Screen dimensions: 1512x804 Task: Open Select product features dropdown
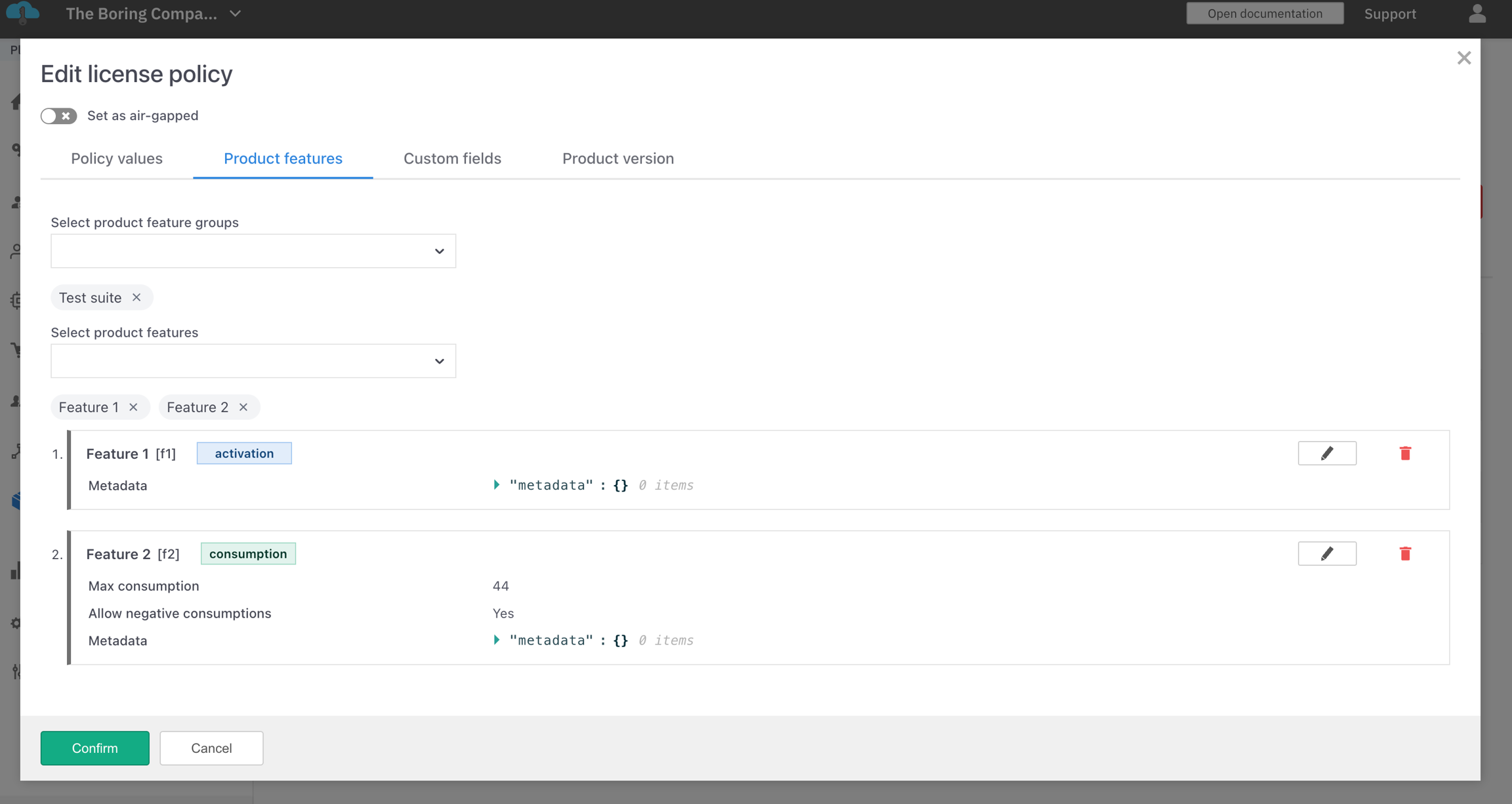tap(253, 361)
